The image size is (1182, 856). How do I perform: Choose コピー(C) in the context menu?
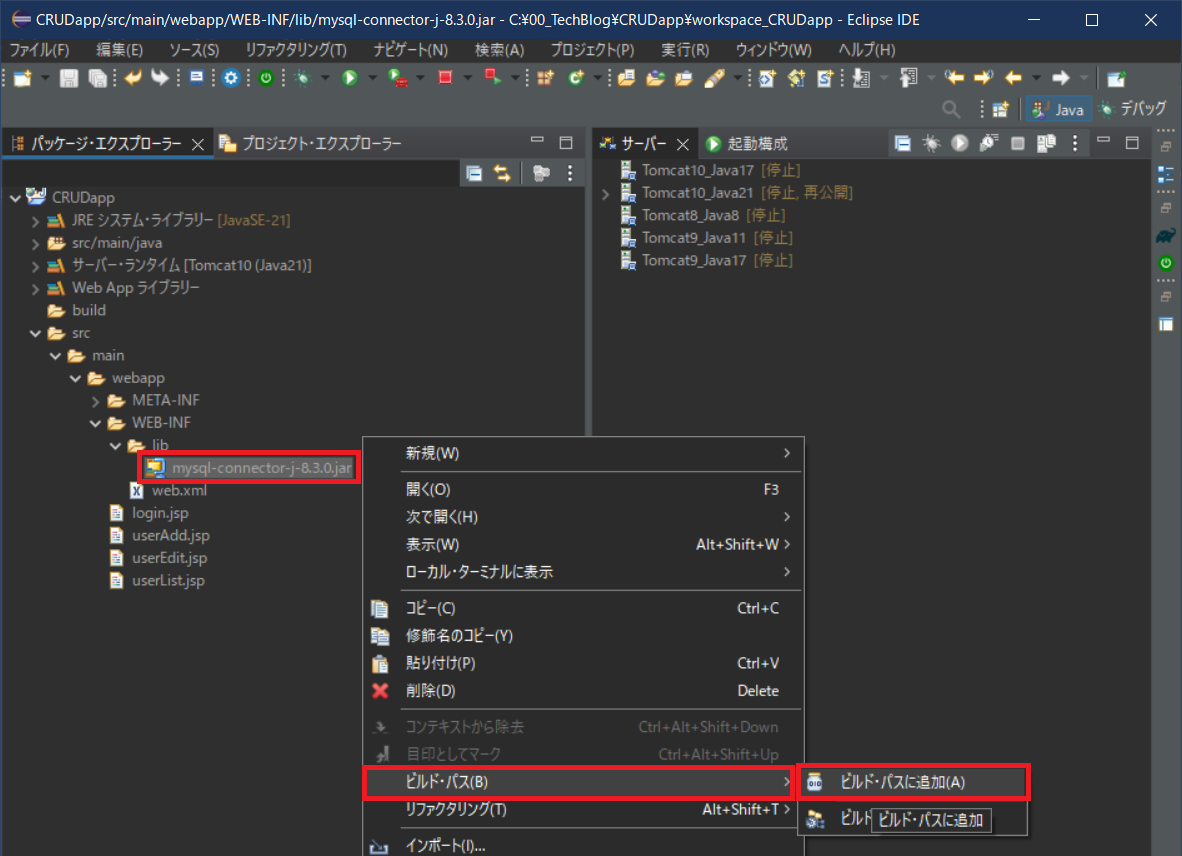coord(583,608)
